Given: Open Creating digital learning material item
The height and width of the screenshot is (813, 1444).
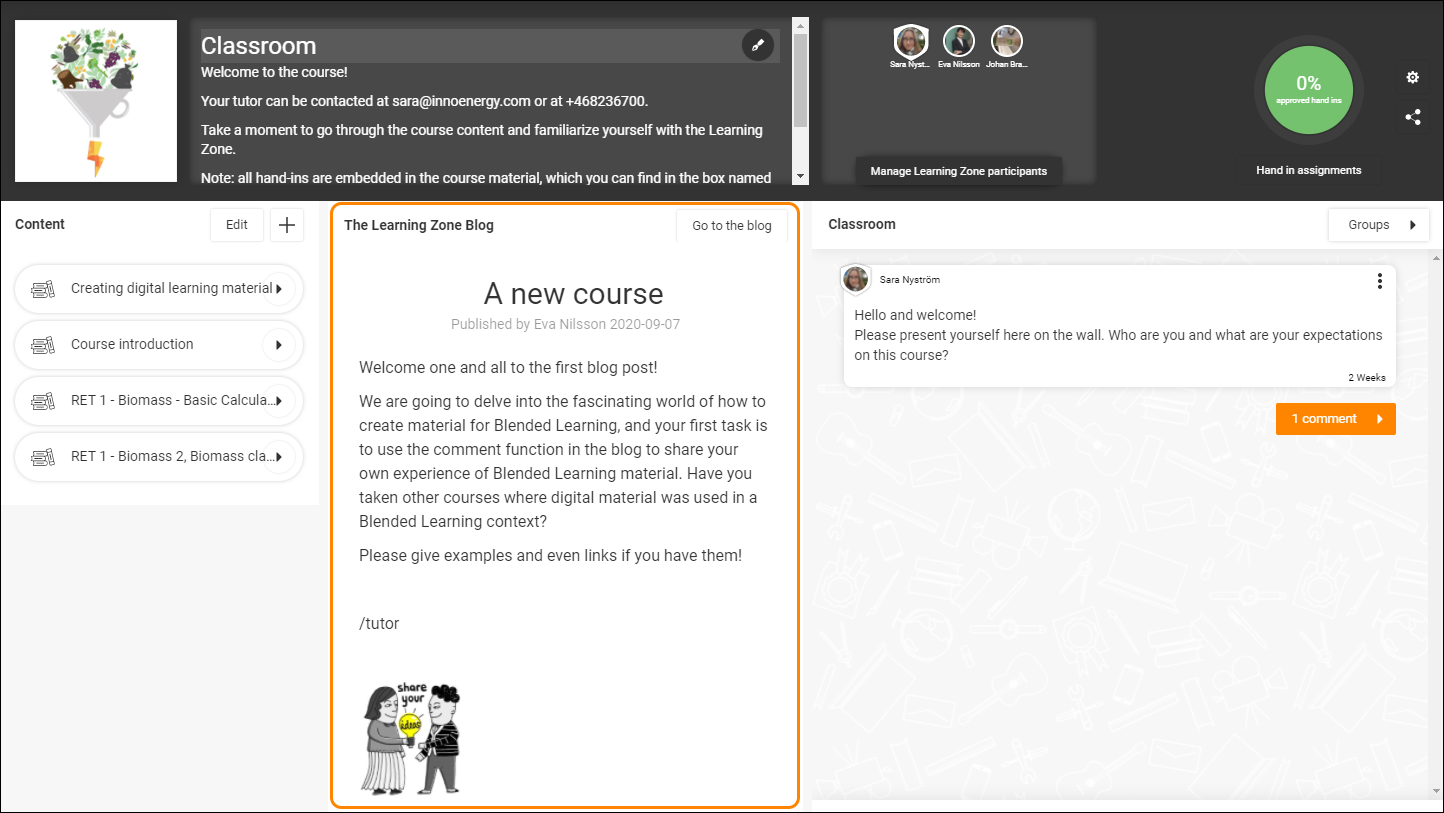Looking at the screenshot, I should tap(159, 289).
